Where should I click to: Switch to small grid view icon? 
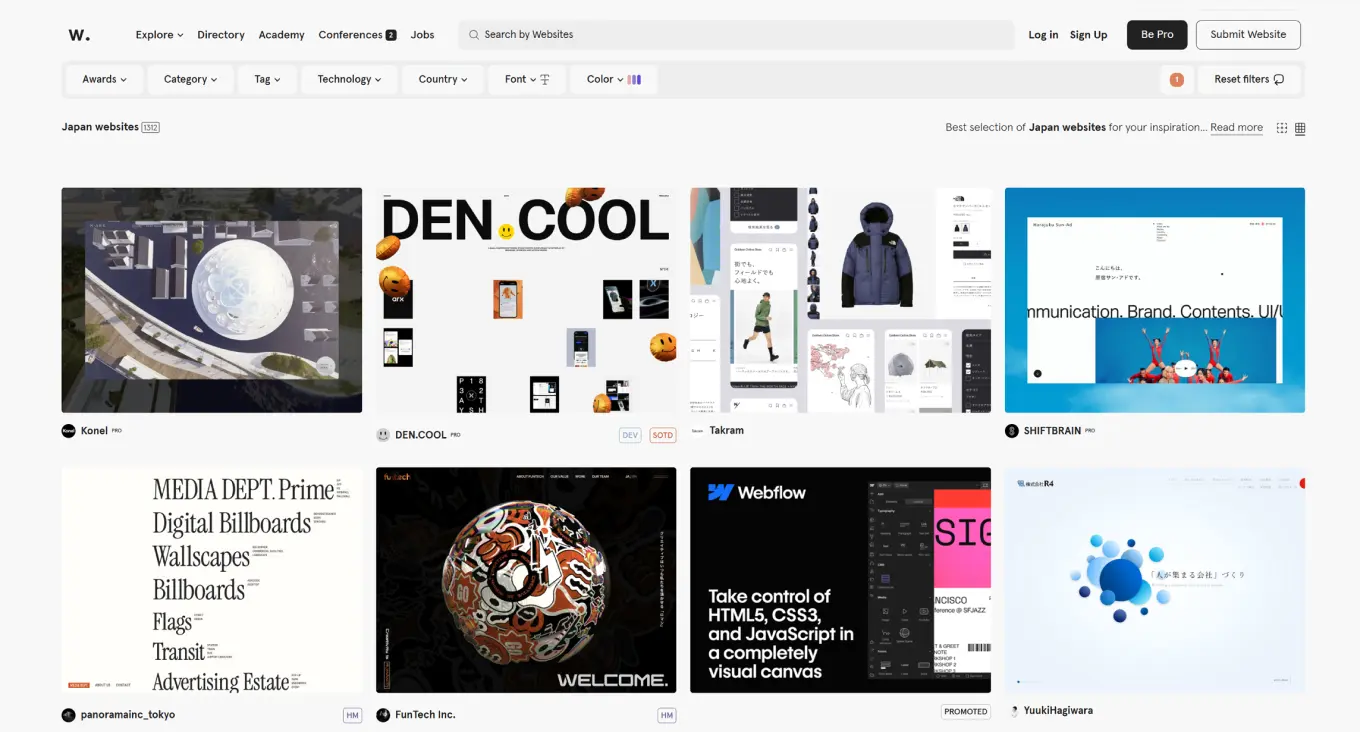click(1282, 128)
